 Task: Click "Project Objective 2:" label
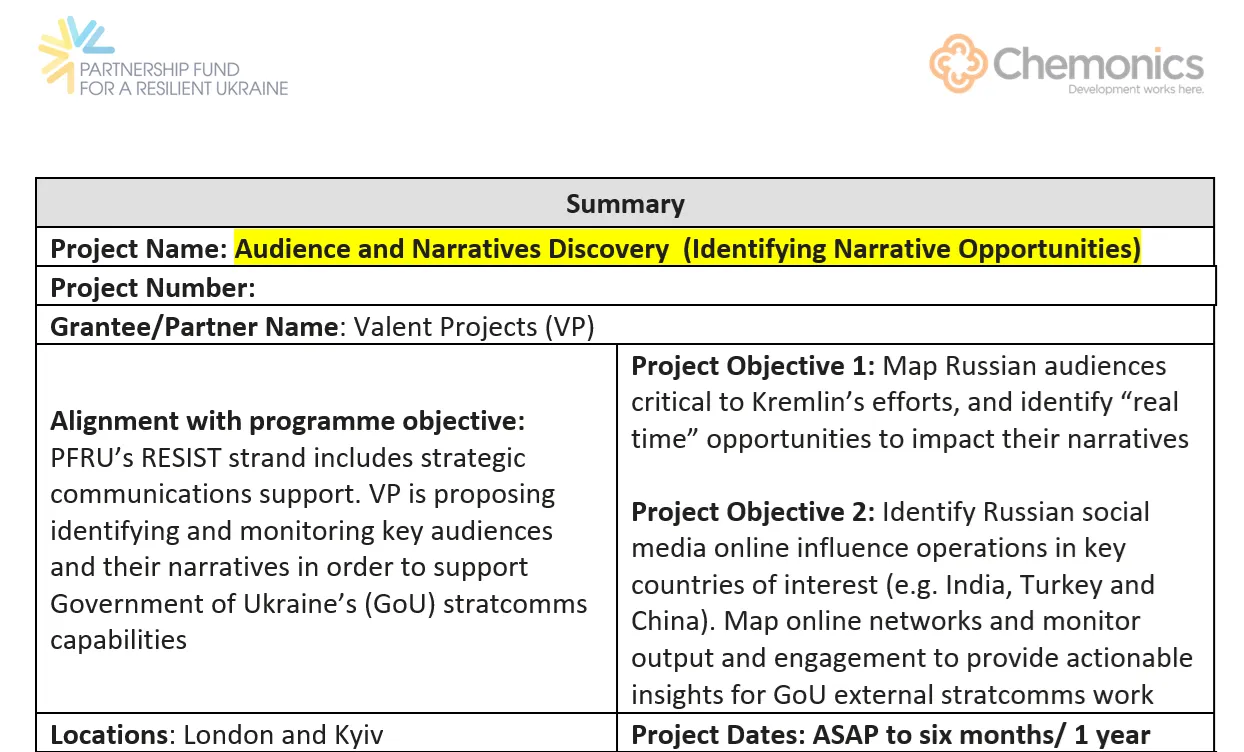[x=753, y=512]
